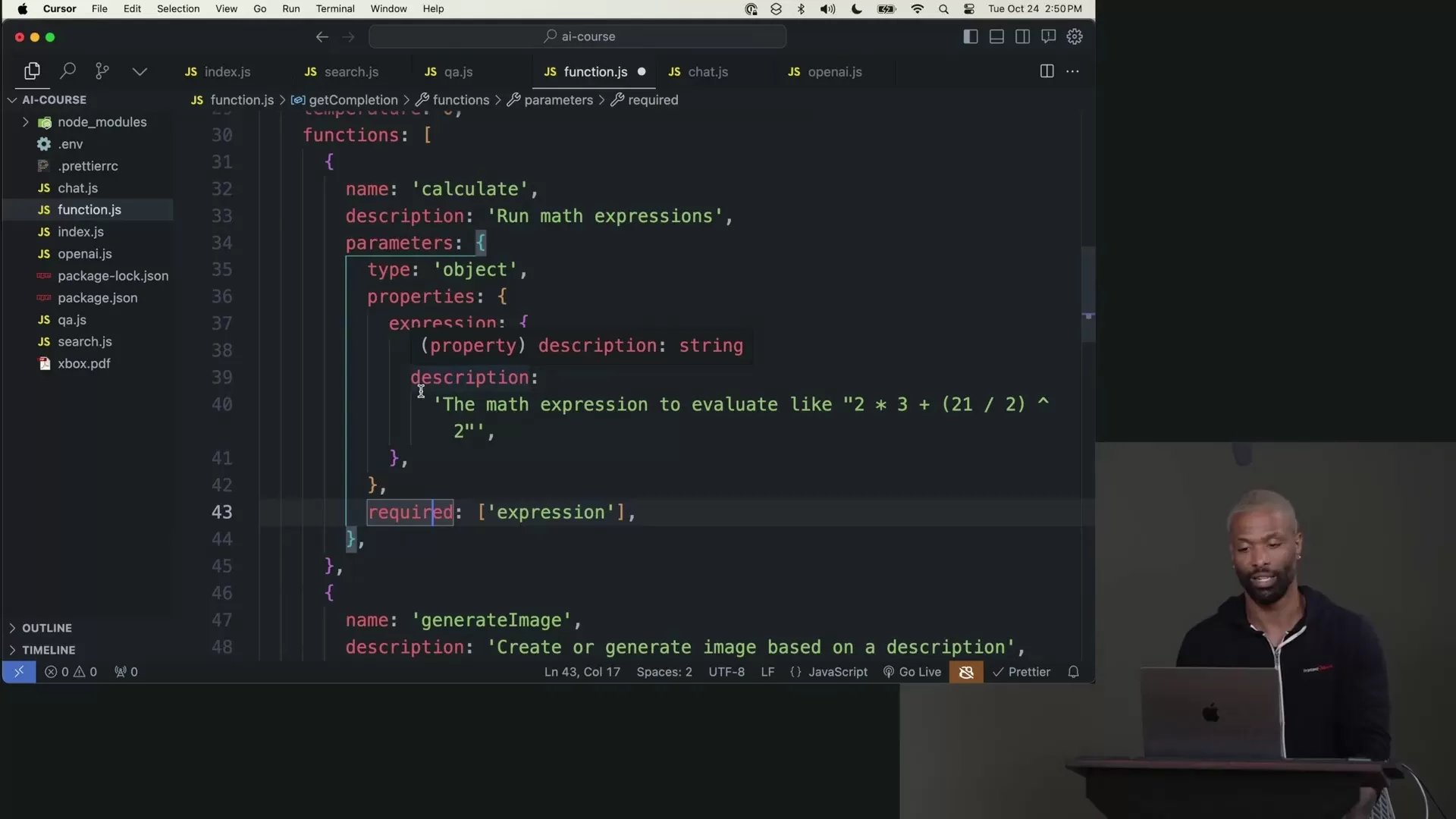Click the ai-course search bar at top

click(x=578, y=36)
